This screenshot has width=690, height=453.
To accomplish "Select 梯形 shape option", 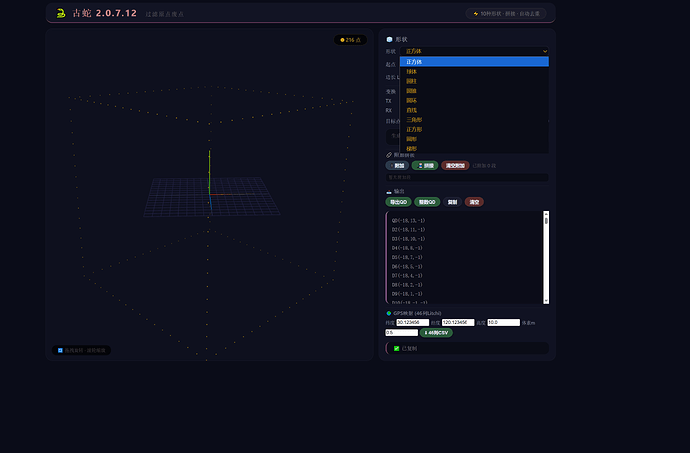I will click(x=474, y=149).
